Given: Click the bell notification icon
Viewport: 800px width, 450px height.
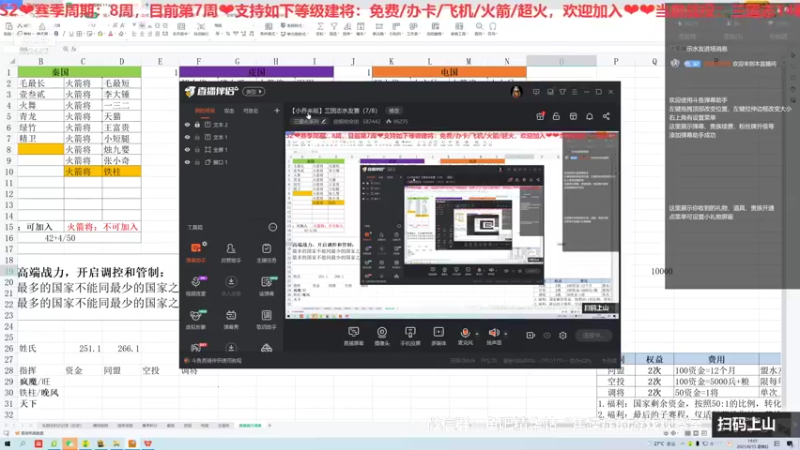Looking at the screenshot, I should (x=589, y=116).
